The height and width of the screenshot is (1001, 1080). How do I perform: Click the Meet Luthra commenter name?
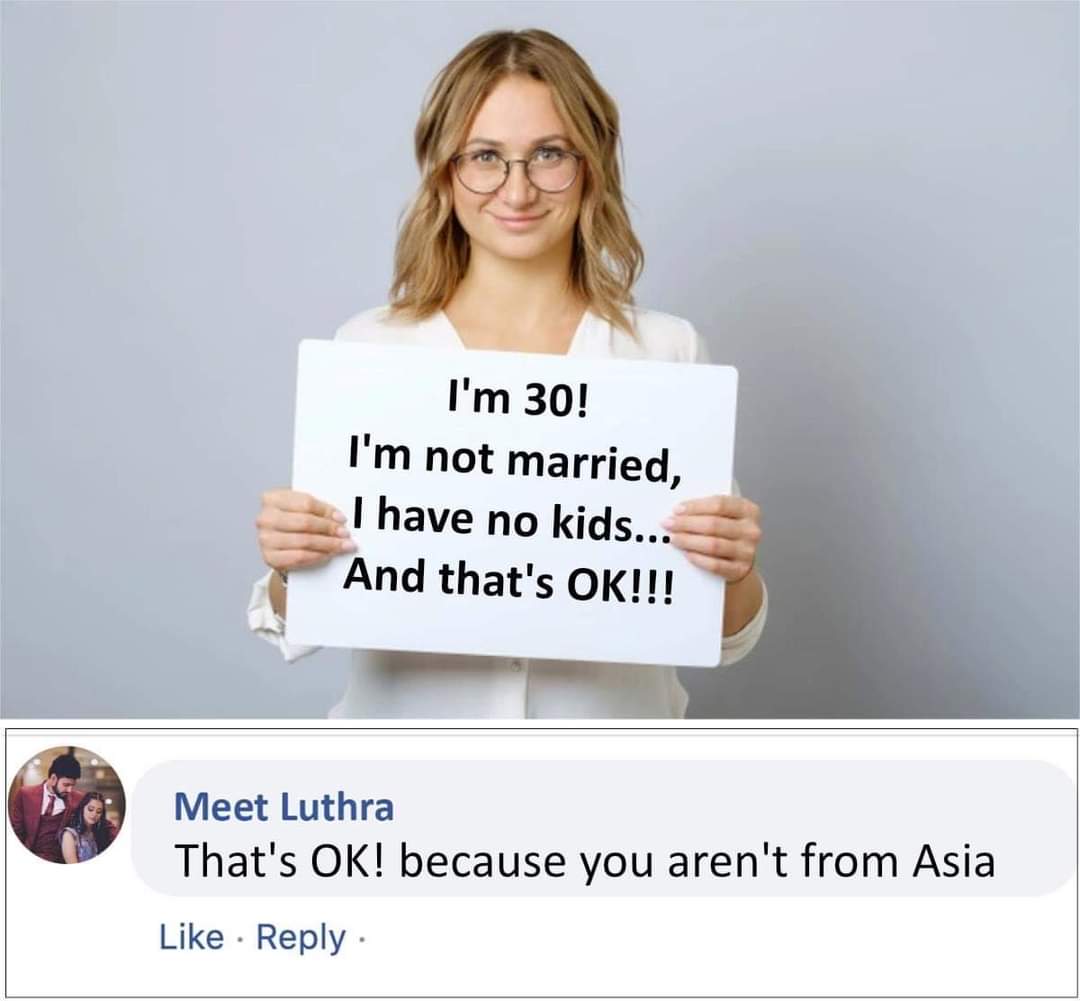pos(284,807)
